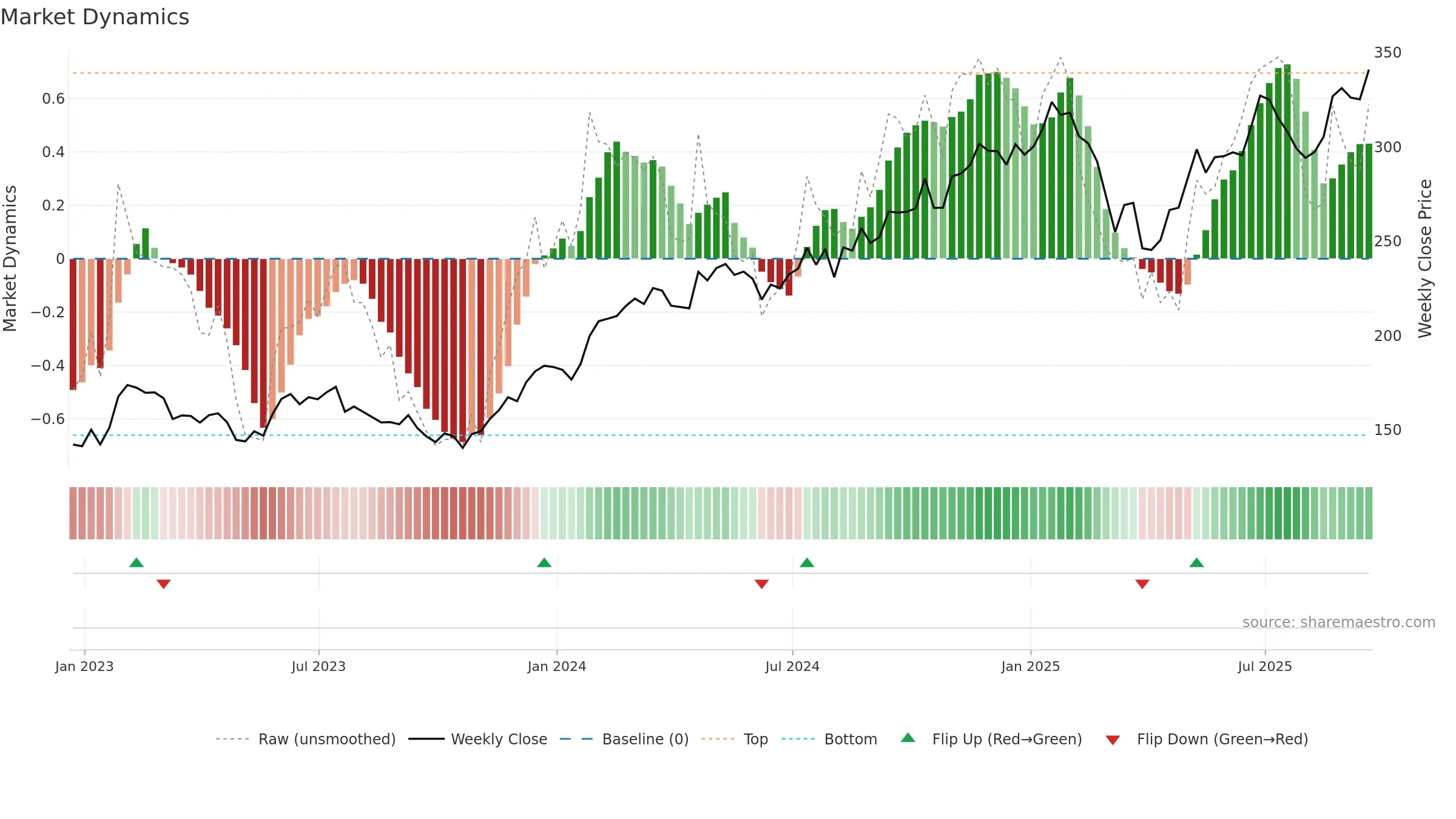Select the first green flip-up marker in early 2023
This screenshot has height=819, width=1456.
(136, 563)
